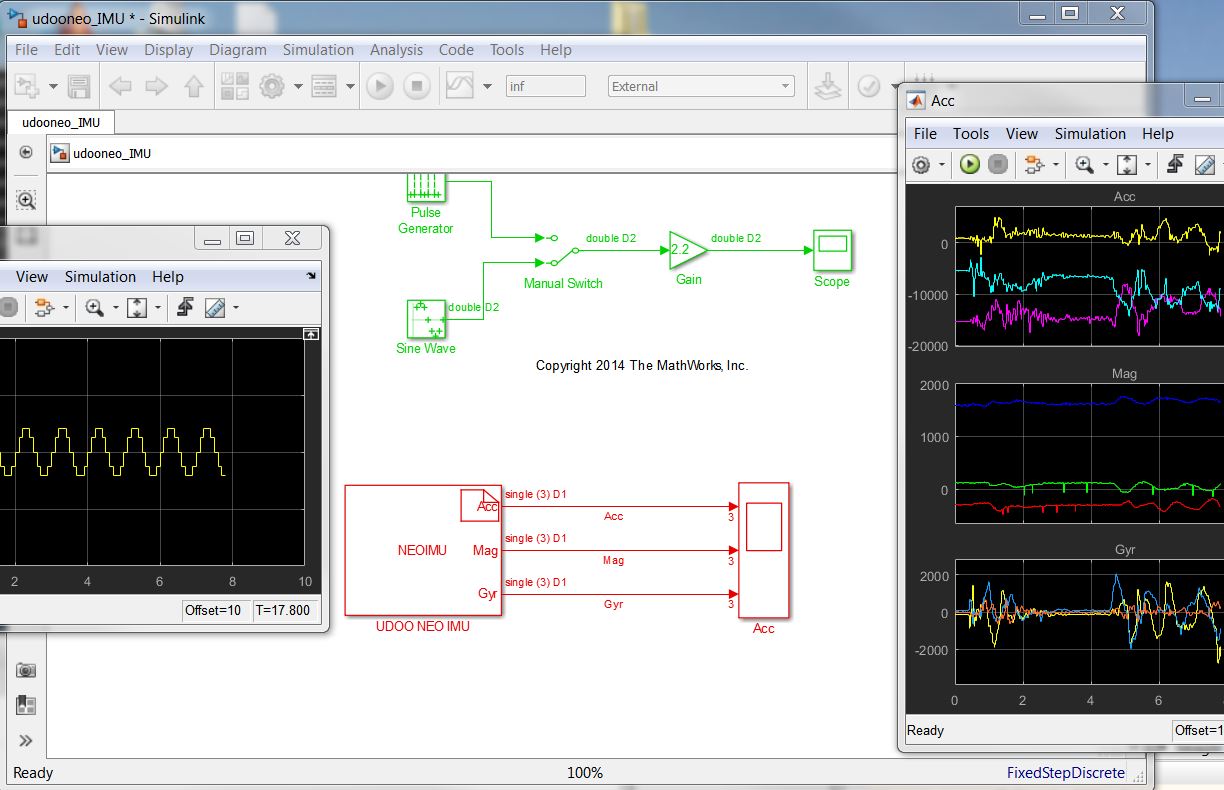1224x790 pixels.
Task: Open Acc scope Scale Axes dropdown arrow
Action: (1147, 166)
